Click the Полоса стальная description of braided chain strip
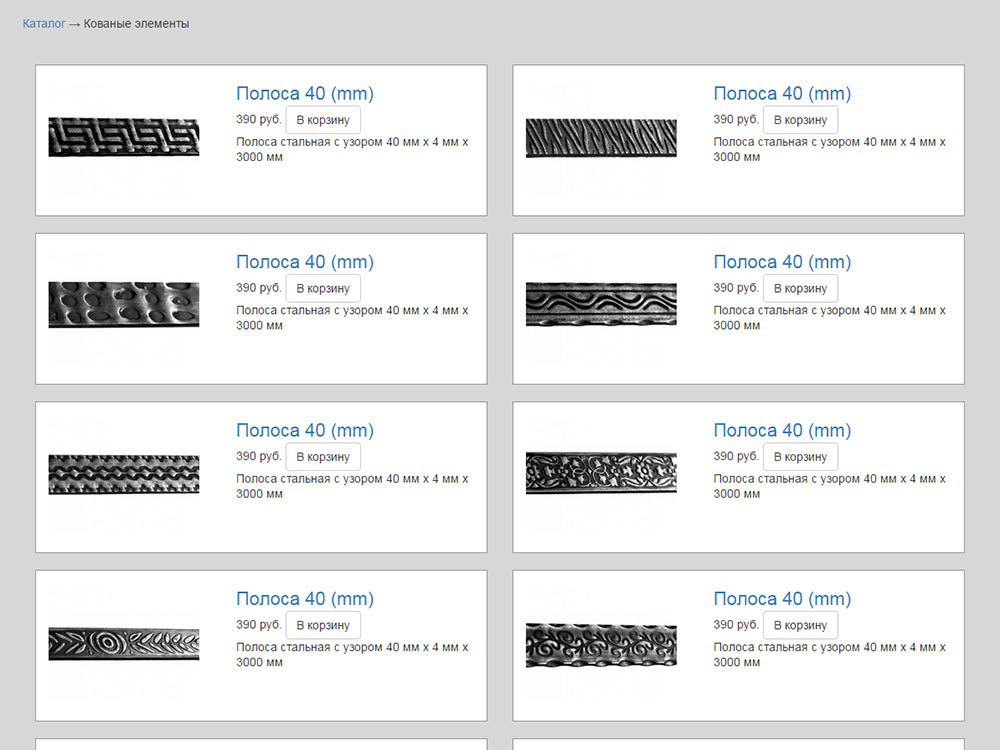1000x750 pixels. 352,486
